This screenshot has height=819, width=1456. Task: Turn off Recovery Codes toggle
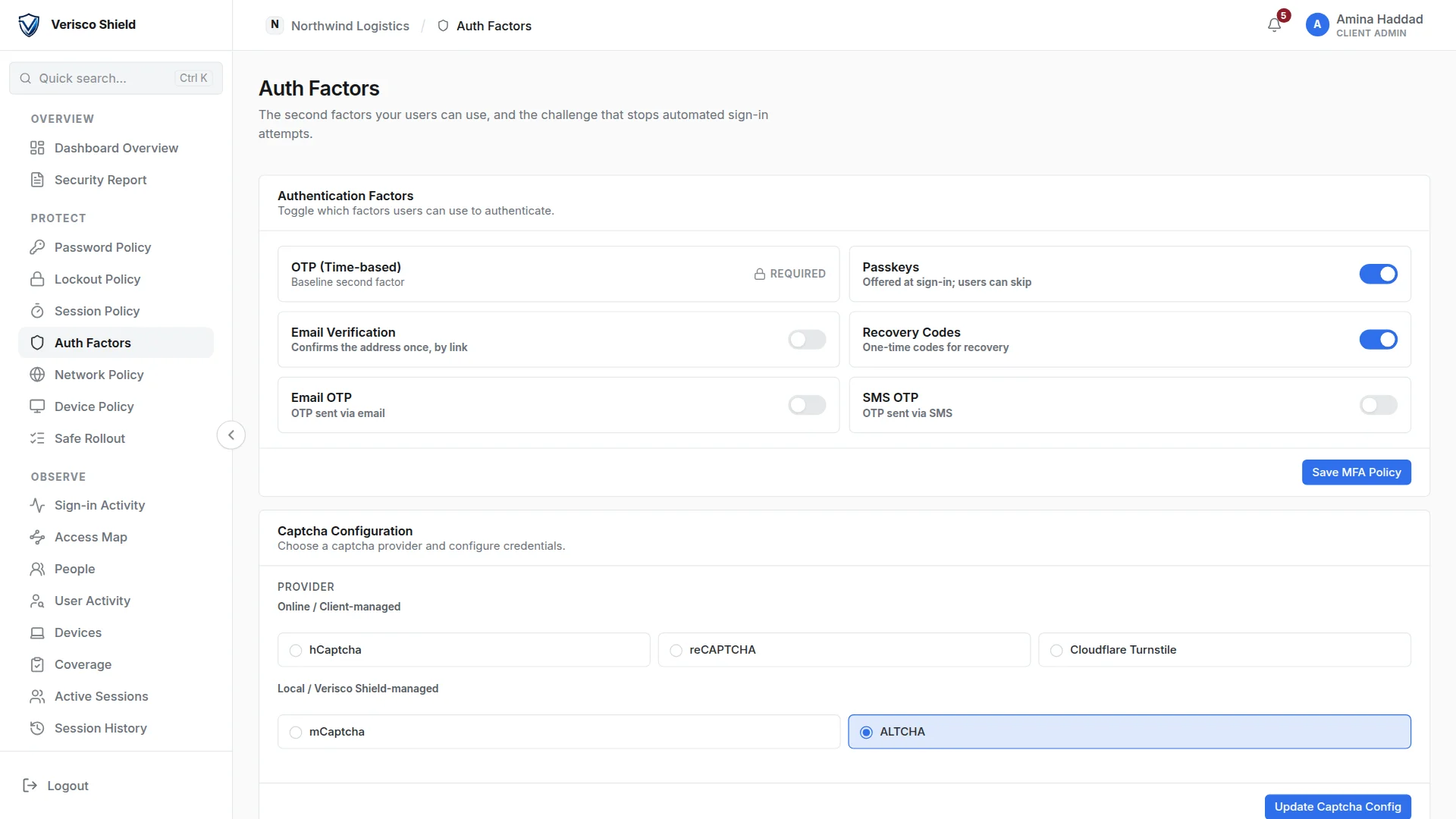tap(1378, 339)
